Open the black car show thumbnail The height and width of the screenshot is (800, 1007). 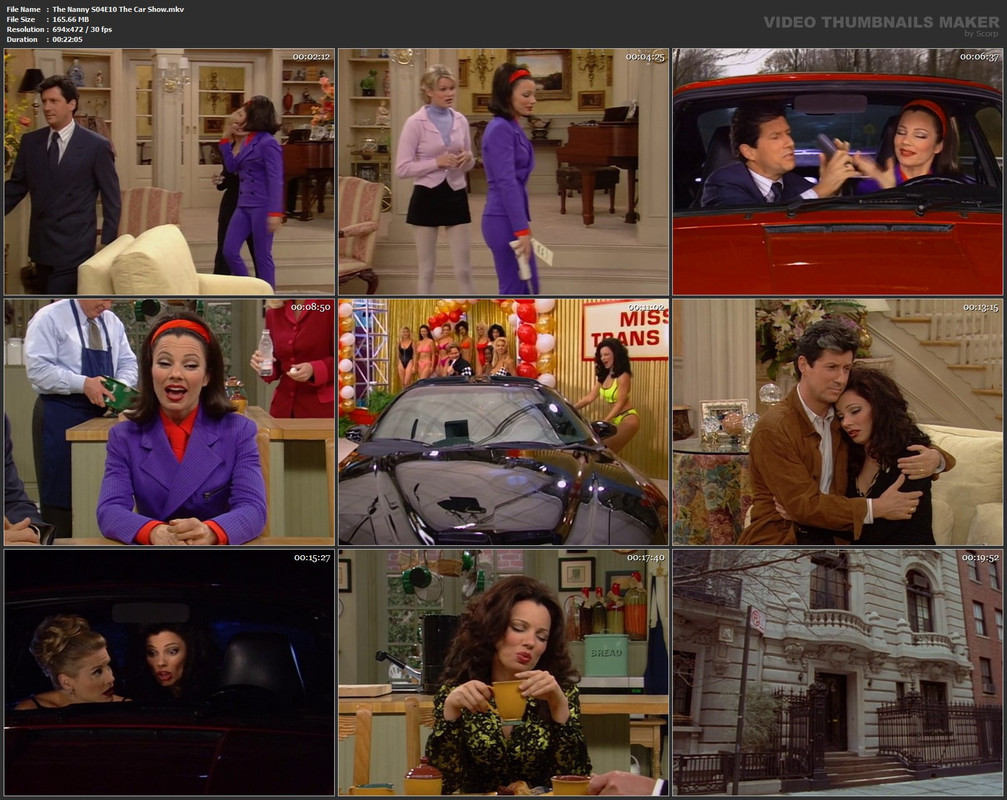click(x=504, y=422)
